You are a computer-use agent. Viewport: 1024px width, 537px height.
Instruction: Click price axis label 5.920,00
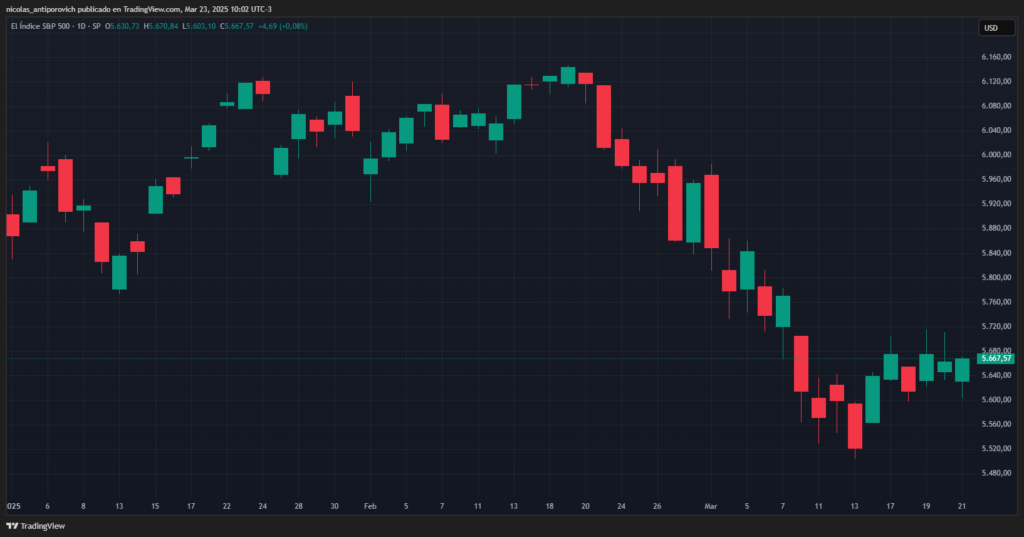tap(996, 204)
